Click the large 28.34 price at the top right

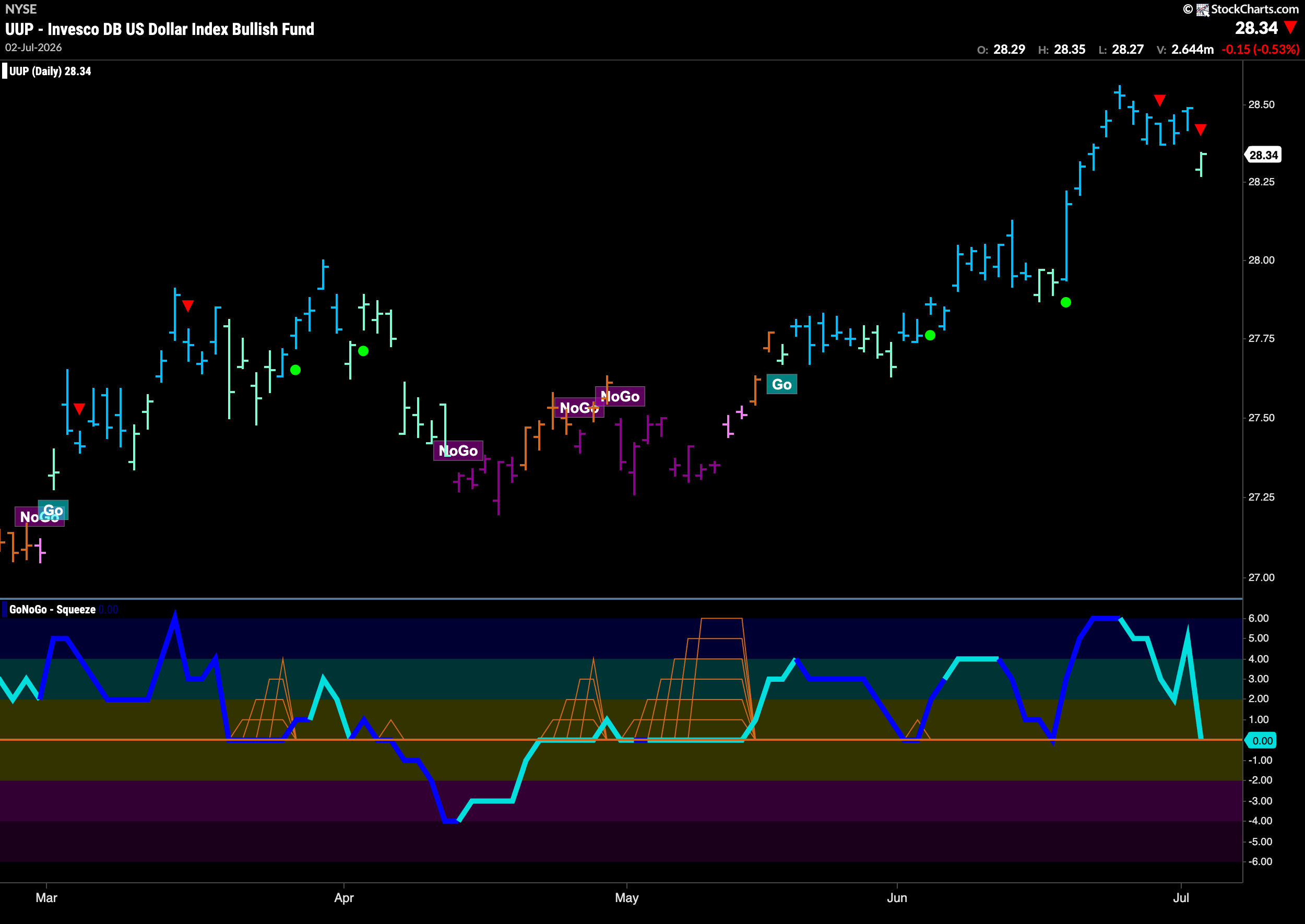click(x=1256, y=28)
